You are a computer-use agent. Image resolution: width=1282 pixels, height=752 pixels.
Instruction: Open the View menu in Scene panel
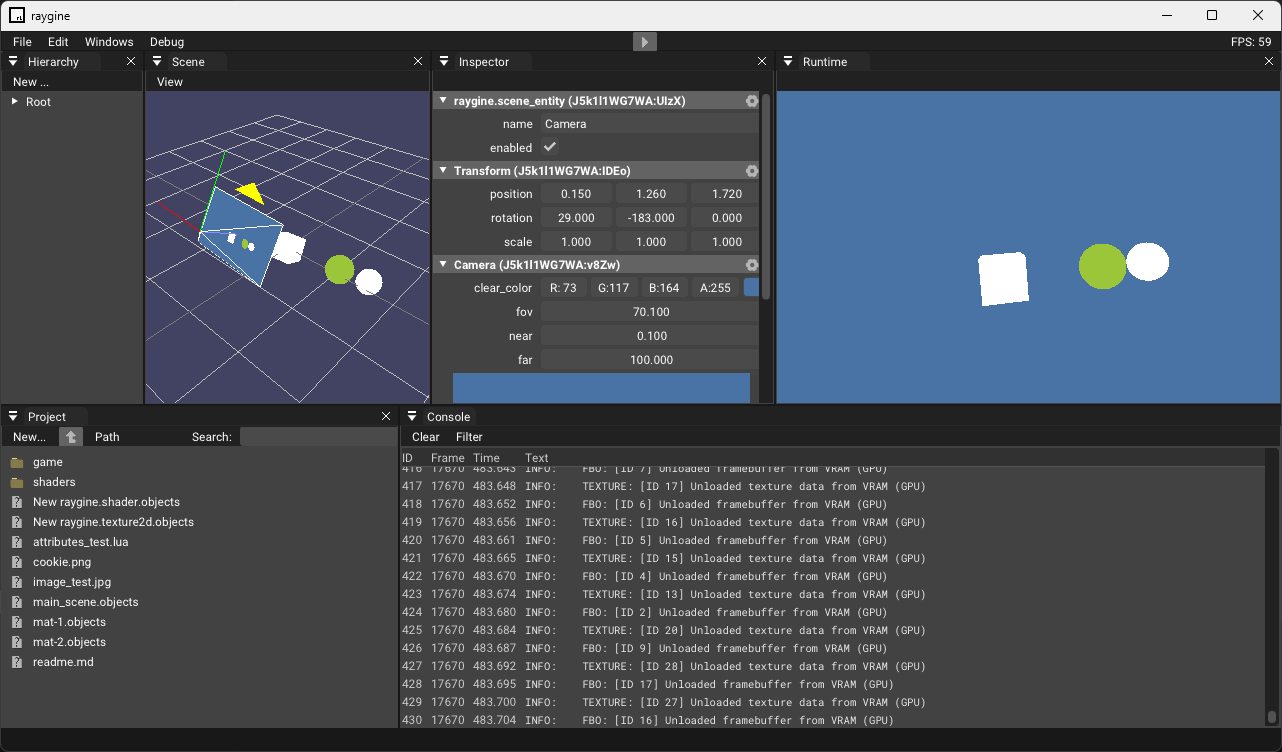(170, 82)
